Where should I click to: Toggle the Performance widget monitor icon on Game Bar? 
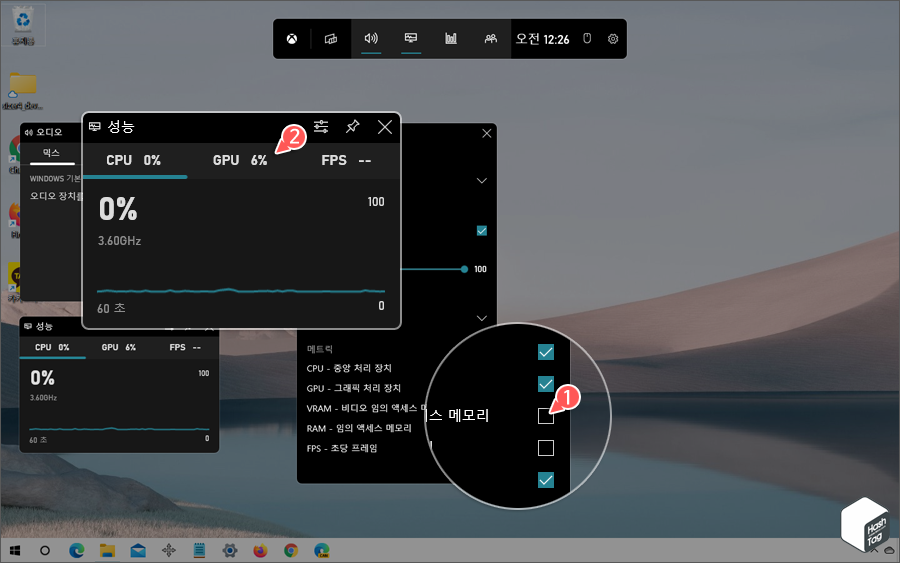[x=411, y=38]
